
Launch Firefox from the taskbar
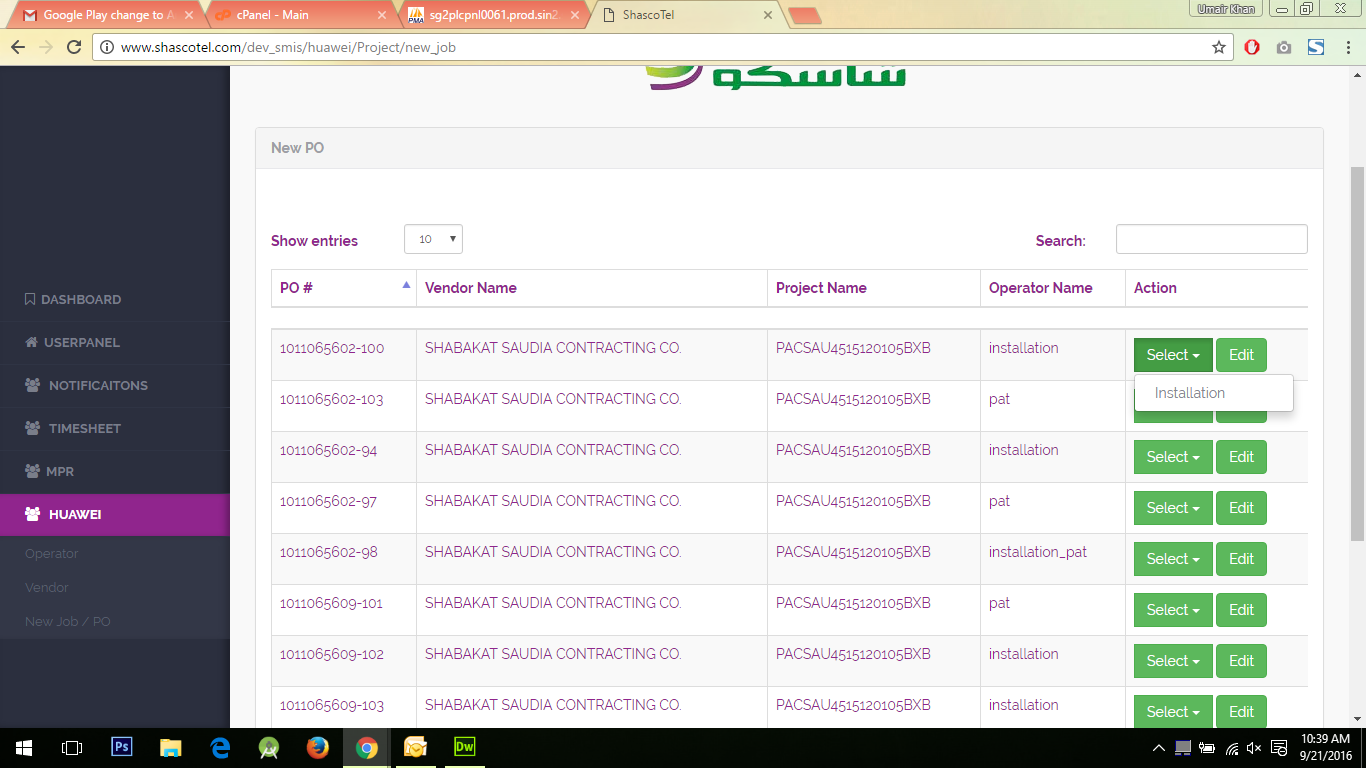pyautogui.click(x=318, y=747)
